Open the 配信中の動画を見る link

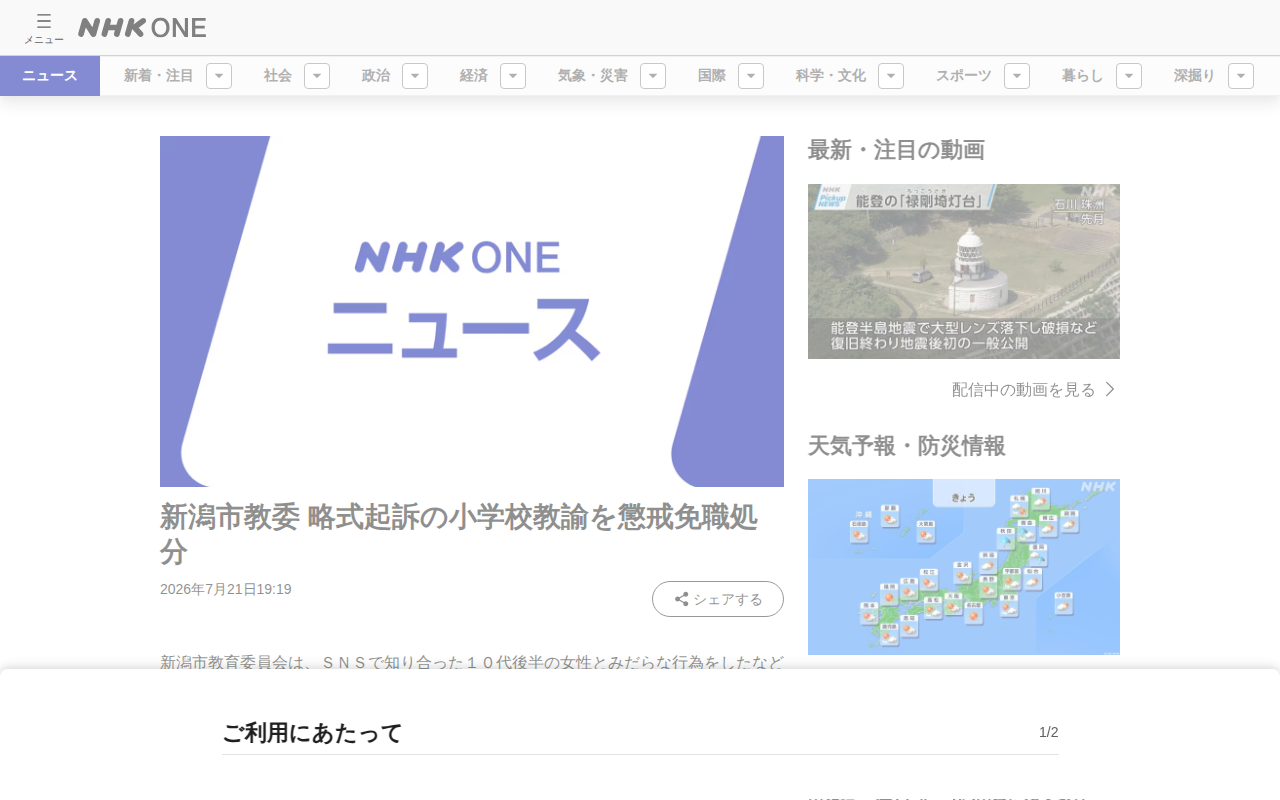point(1034,390)
